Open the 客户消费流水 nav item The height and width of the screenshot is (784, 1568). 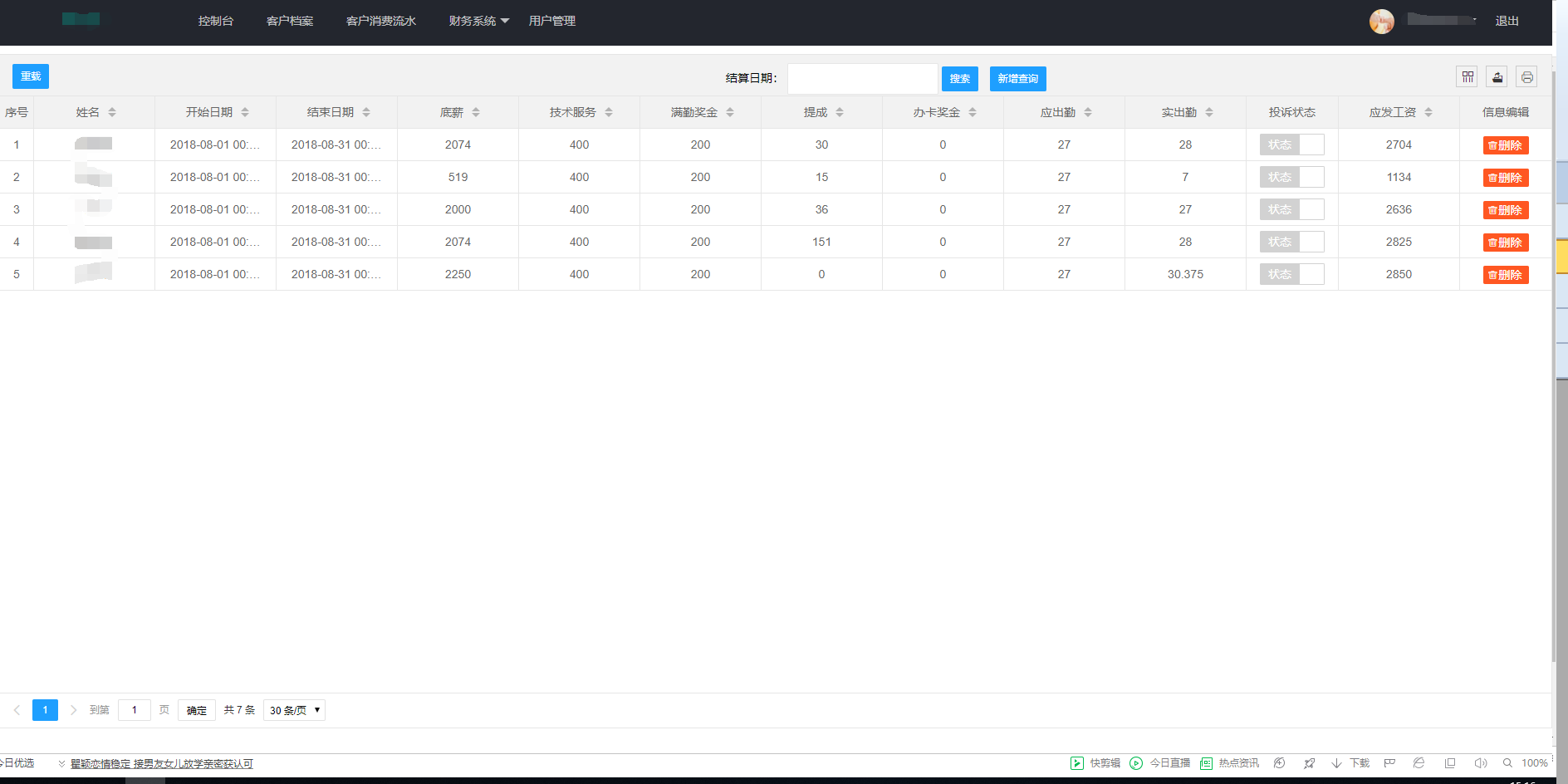[381, 21]
